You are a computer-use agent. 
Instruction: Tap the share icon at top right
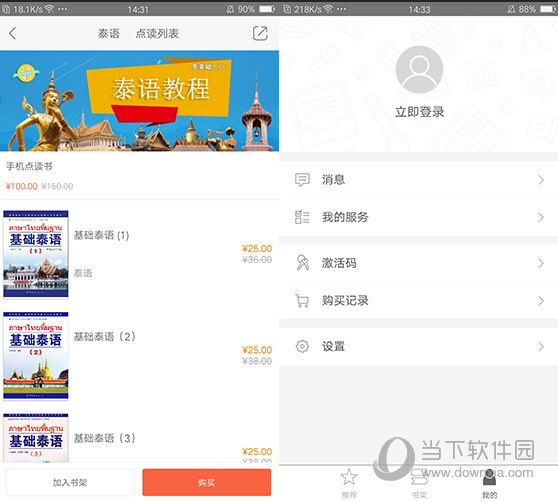tap(260, 33)
